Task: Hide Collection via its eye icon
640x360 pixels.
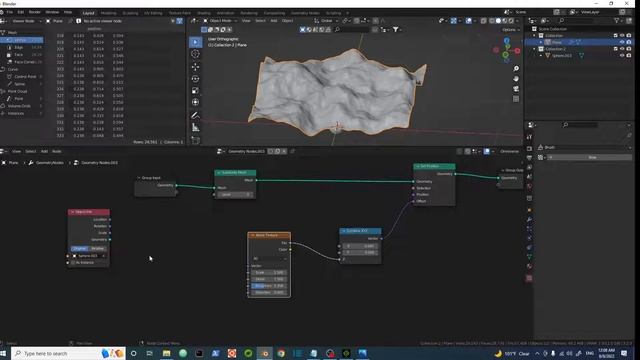Action: click(x=622, y=36)
